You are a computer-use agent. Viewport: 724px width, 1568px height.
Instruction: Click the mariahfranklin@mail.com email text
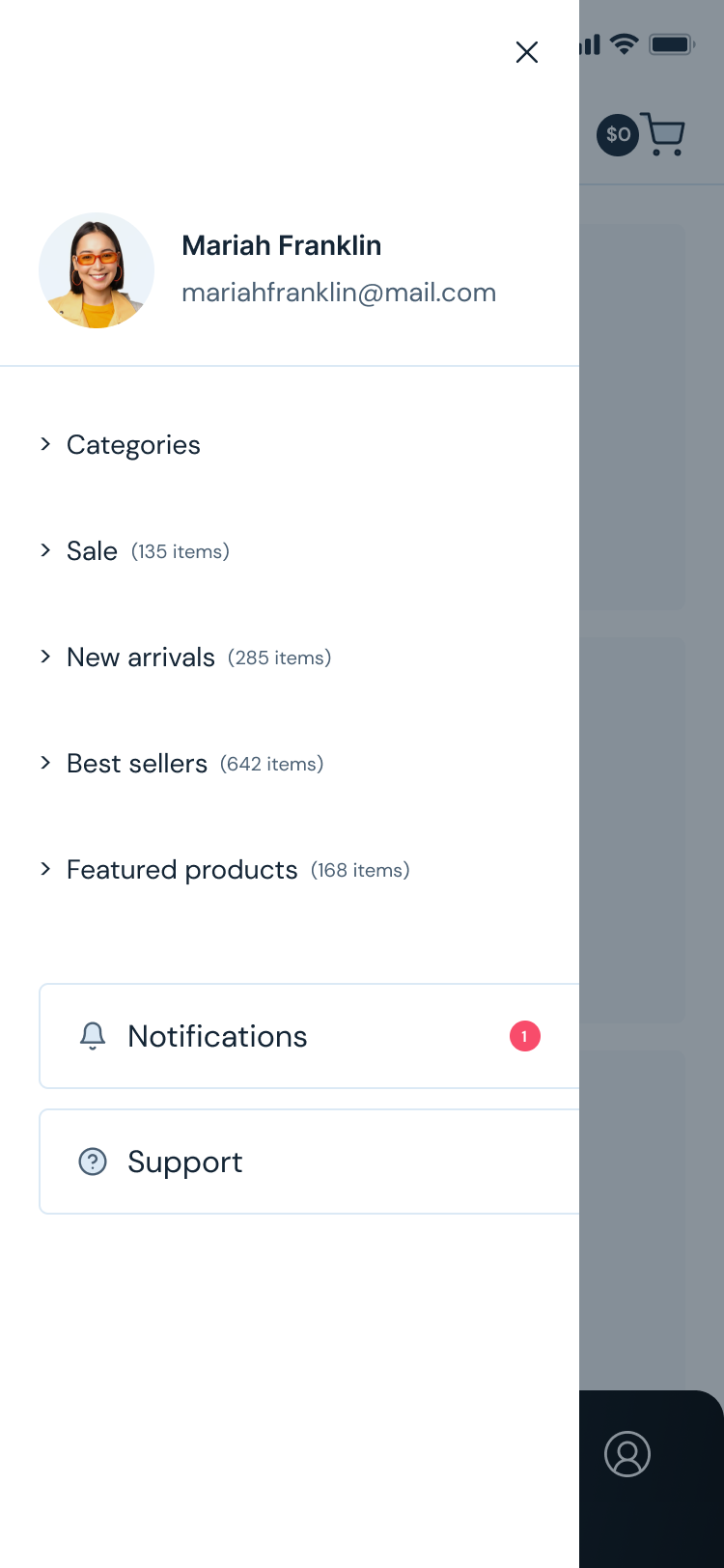[x=339, y=293]
